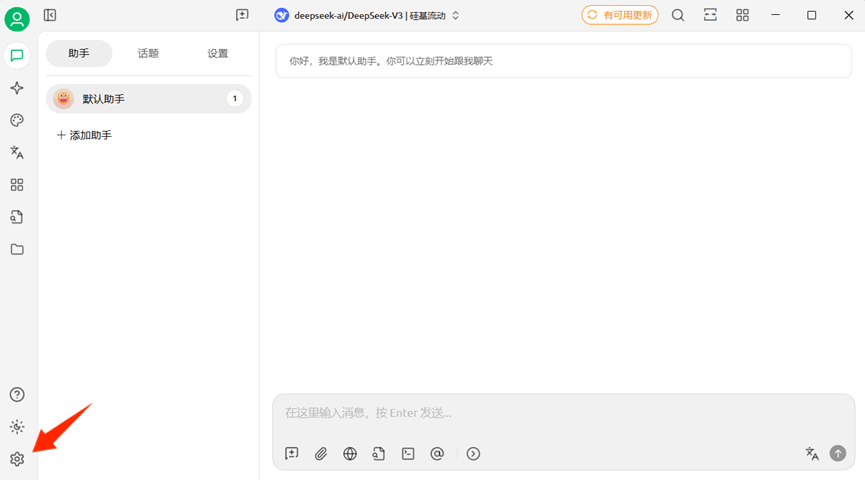Click 添加助手 to add assistant
Image resolution: width=865 pixels, height=480 pixels.
pyautogui.click(x=84, y=135)
